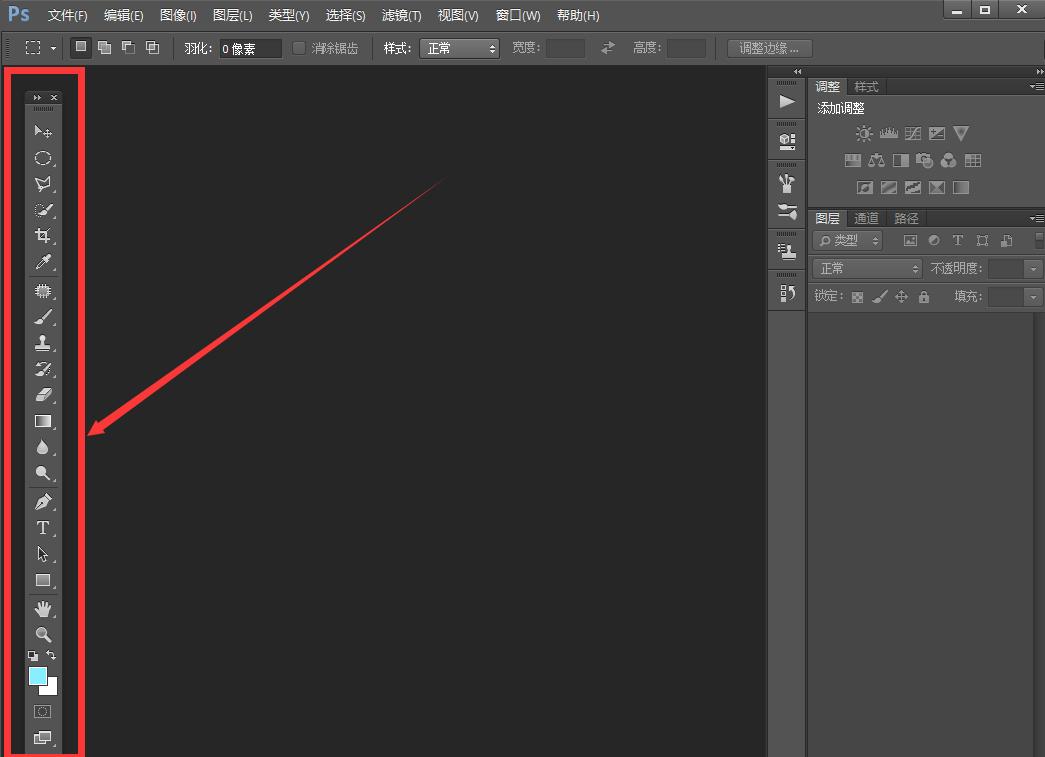This screenshot has width=1045, height=757.
Task: Select the Hand tool
Action: click(x=43, y=609)
